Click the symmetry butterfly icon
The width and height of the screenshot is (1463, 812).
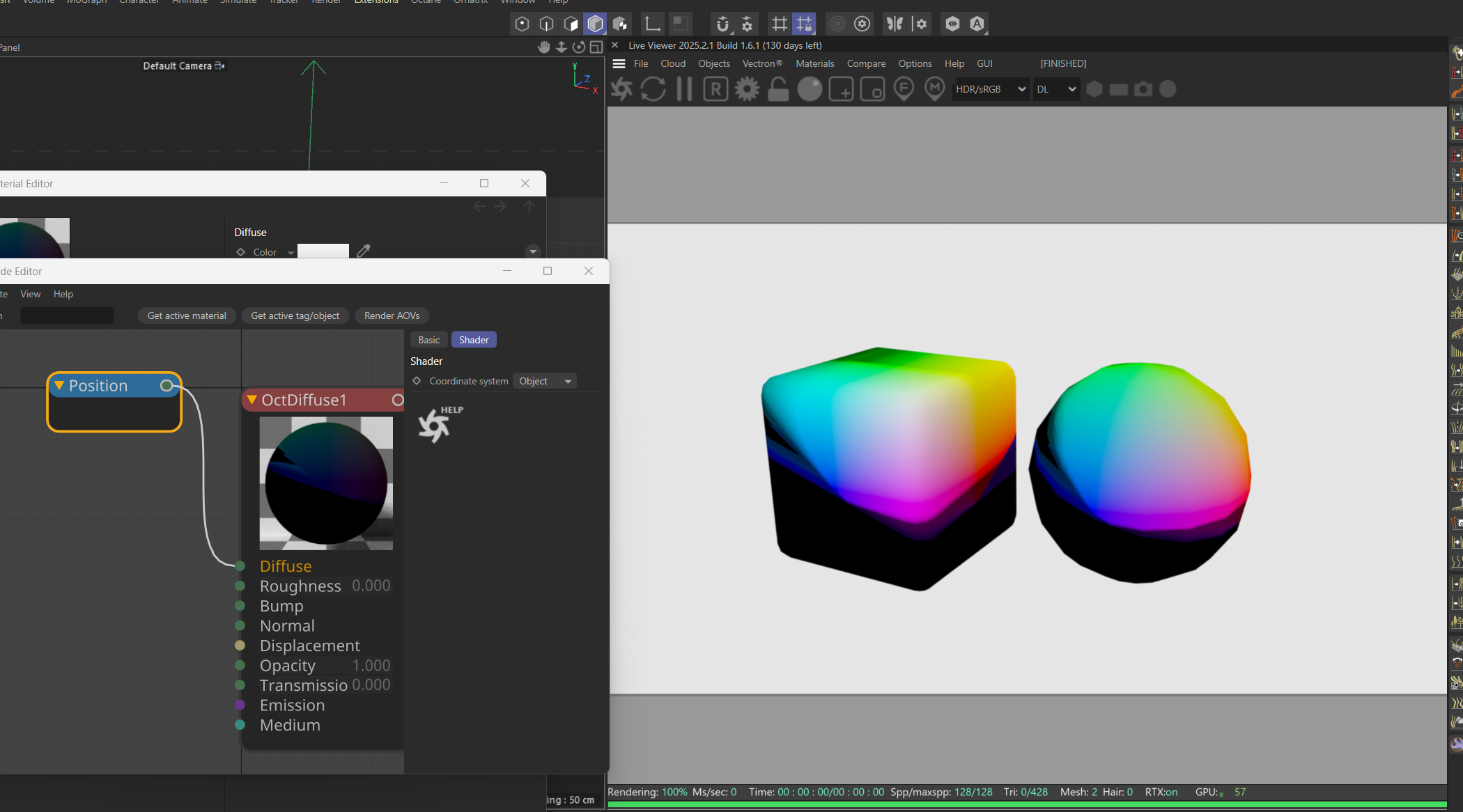point(895,24)
